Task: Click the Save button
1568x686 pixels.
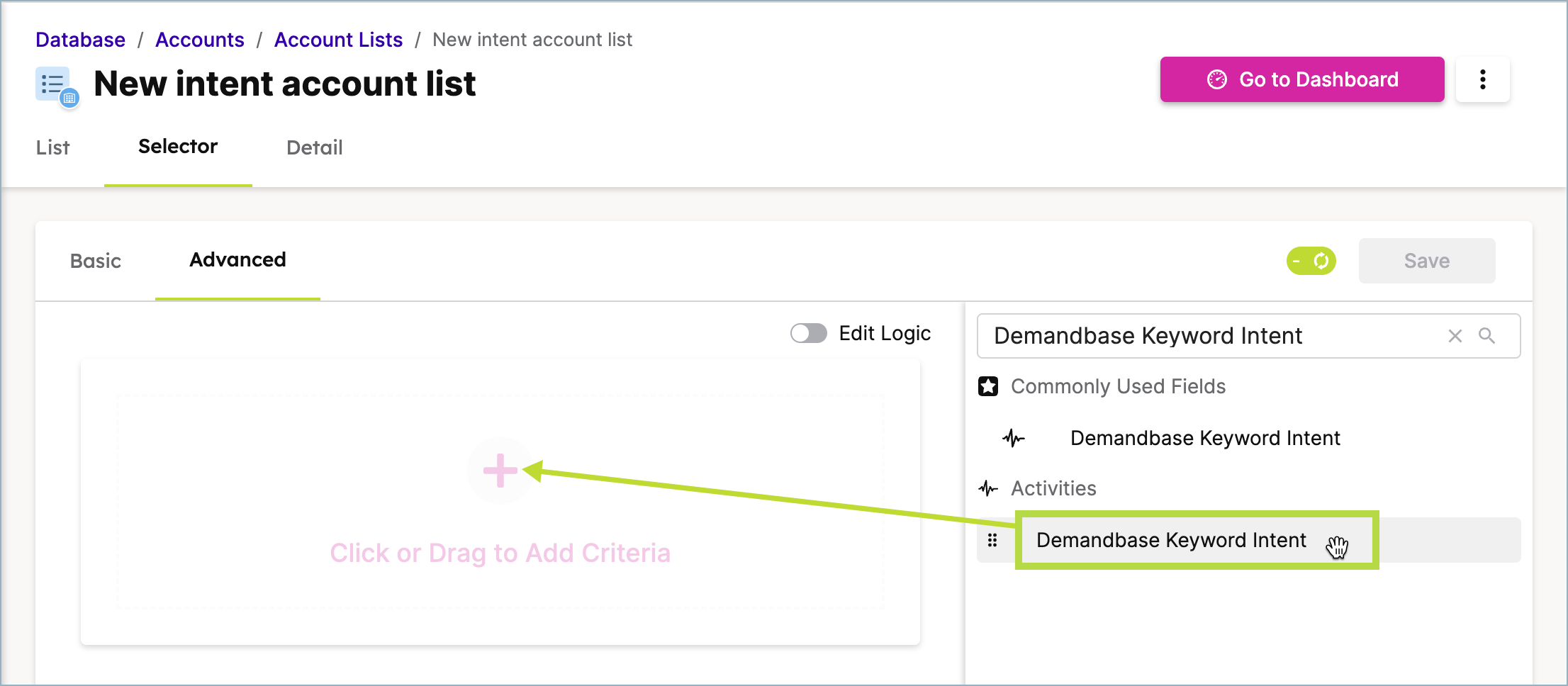Action: point(1427,261)
